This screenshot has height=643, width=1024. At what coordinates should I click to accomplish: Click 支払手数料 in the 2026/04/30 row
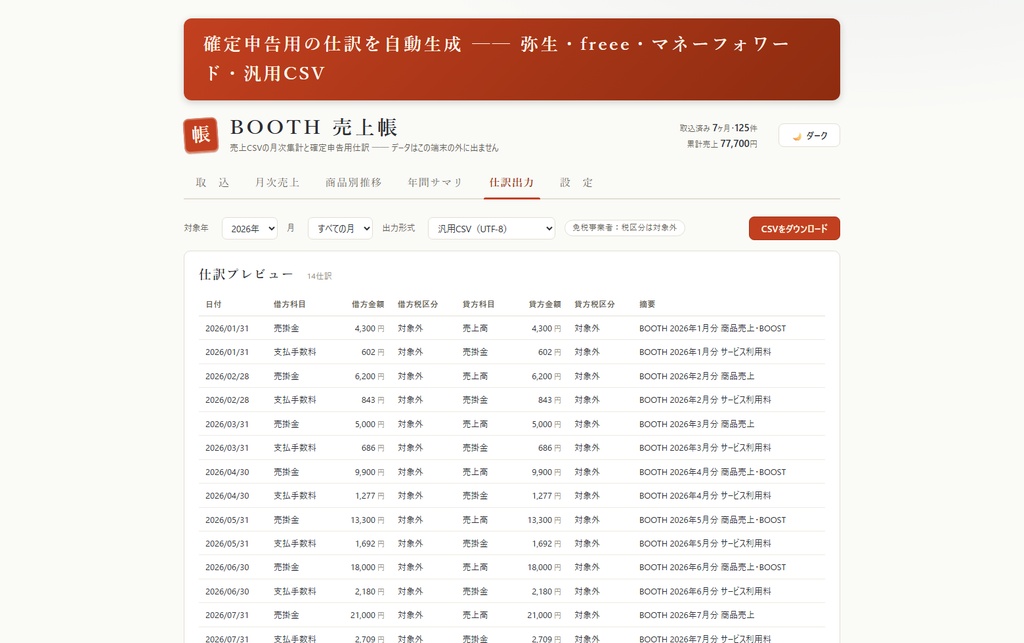[295, 495]
